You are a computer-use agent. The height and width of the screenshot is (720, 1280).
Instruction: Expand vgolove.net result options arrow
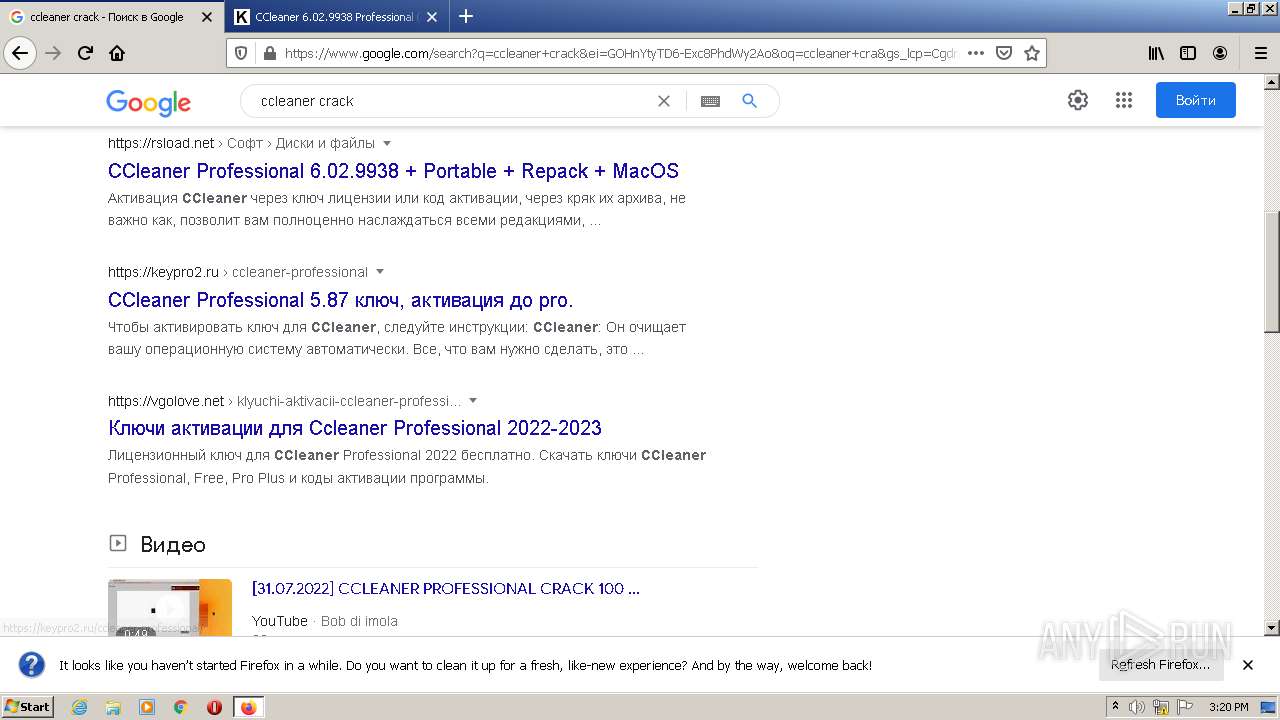tap(473, 401)
